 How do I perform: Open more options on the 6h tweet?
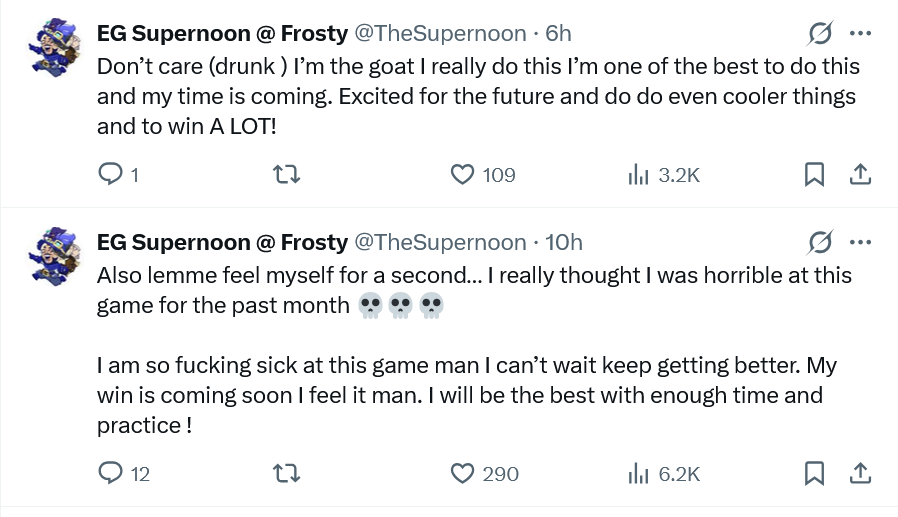pos(860,34)
